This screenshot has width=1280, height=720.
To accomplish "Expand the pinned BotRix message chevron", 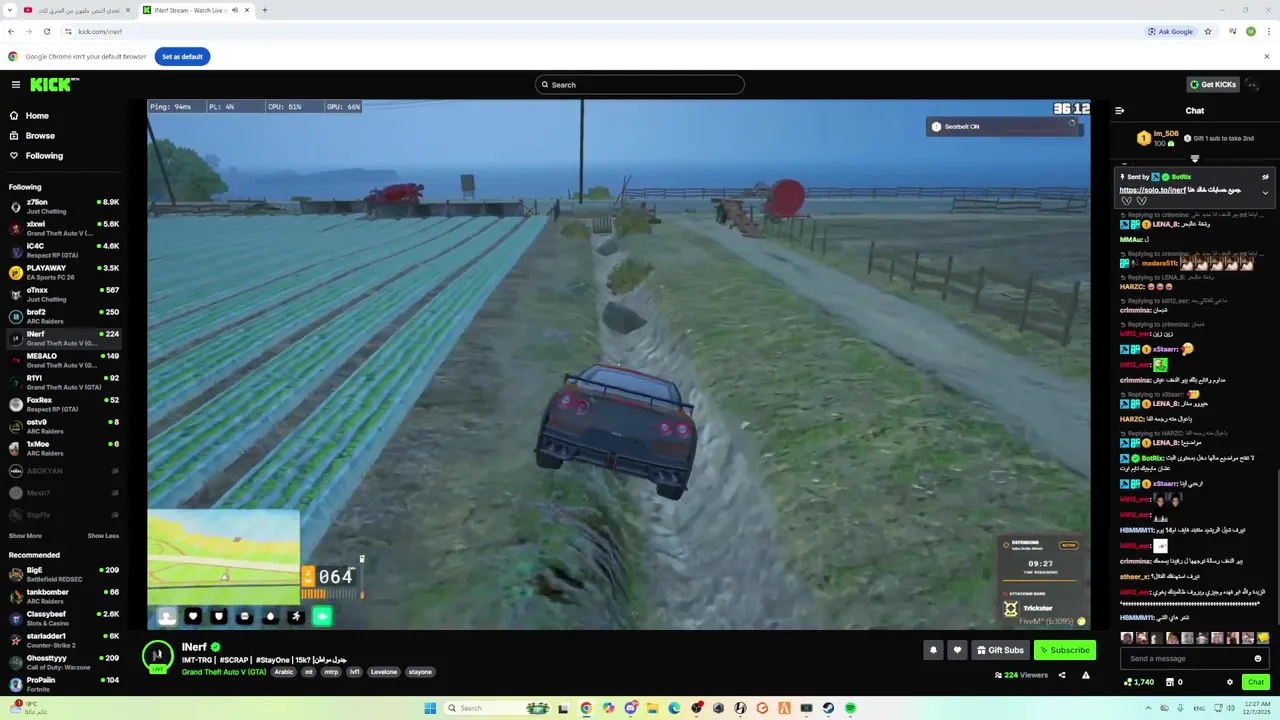I will click(1265, 192).
